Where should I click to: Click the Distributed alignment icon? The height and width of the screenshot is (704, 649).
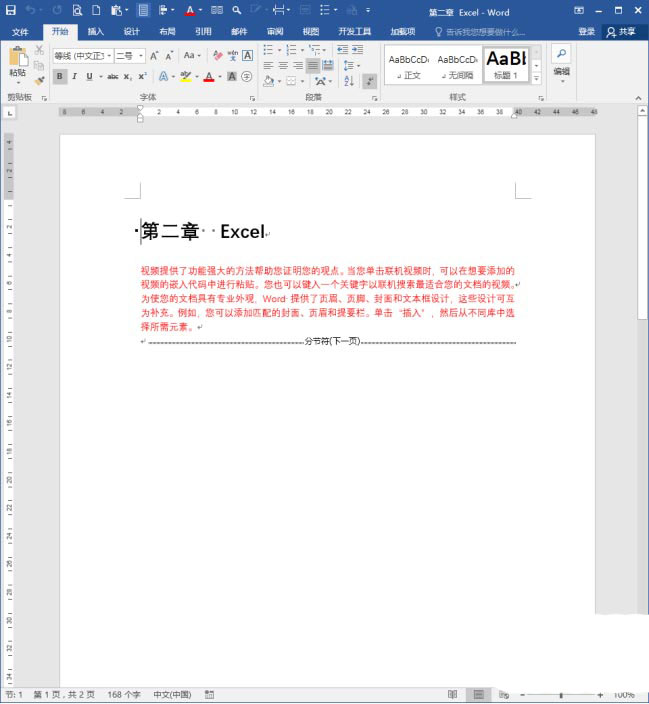328,66
